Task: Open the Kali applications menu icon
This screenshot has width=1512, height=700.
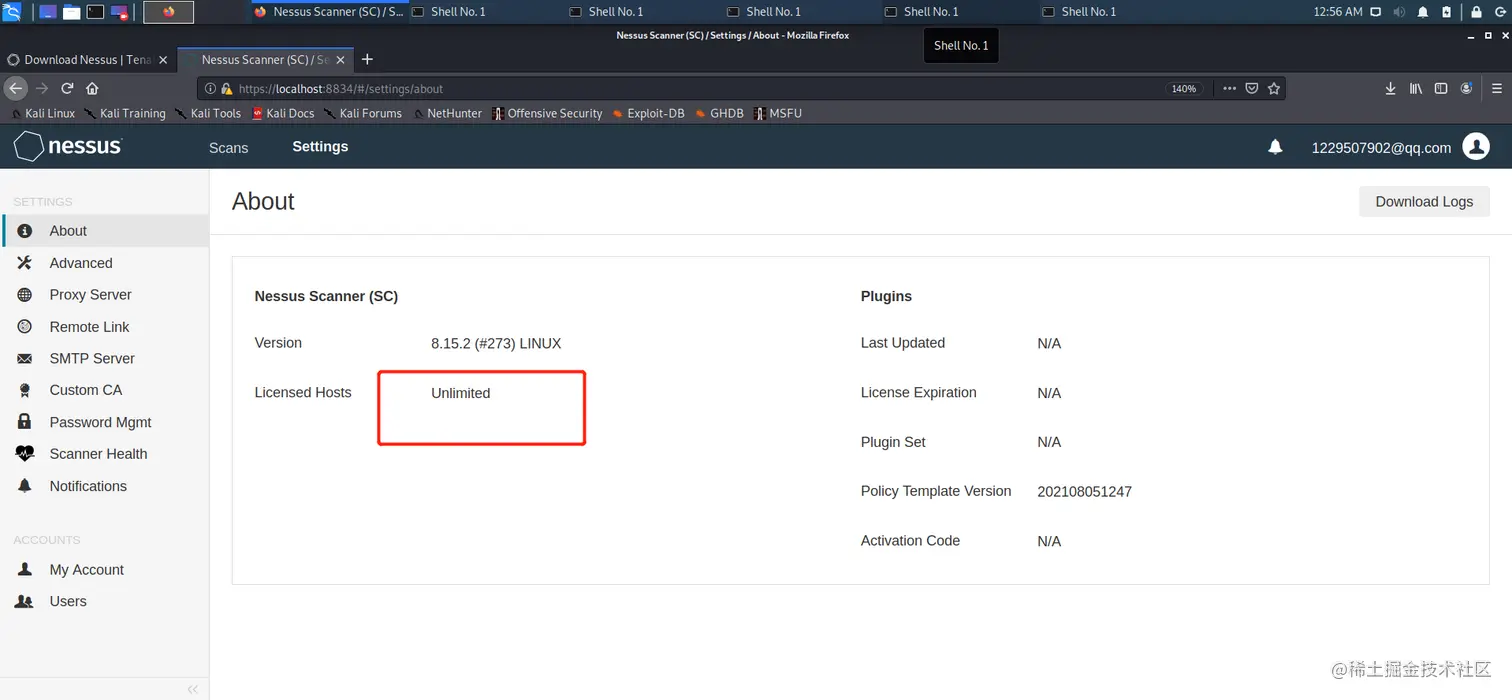Action: [x=12, y=12]
